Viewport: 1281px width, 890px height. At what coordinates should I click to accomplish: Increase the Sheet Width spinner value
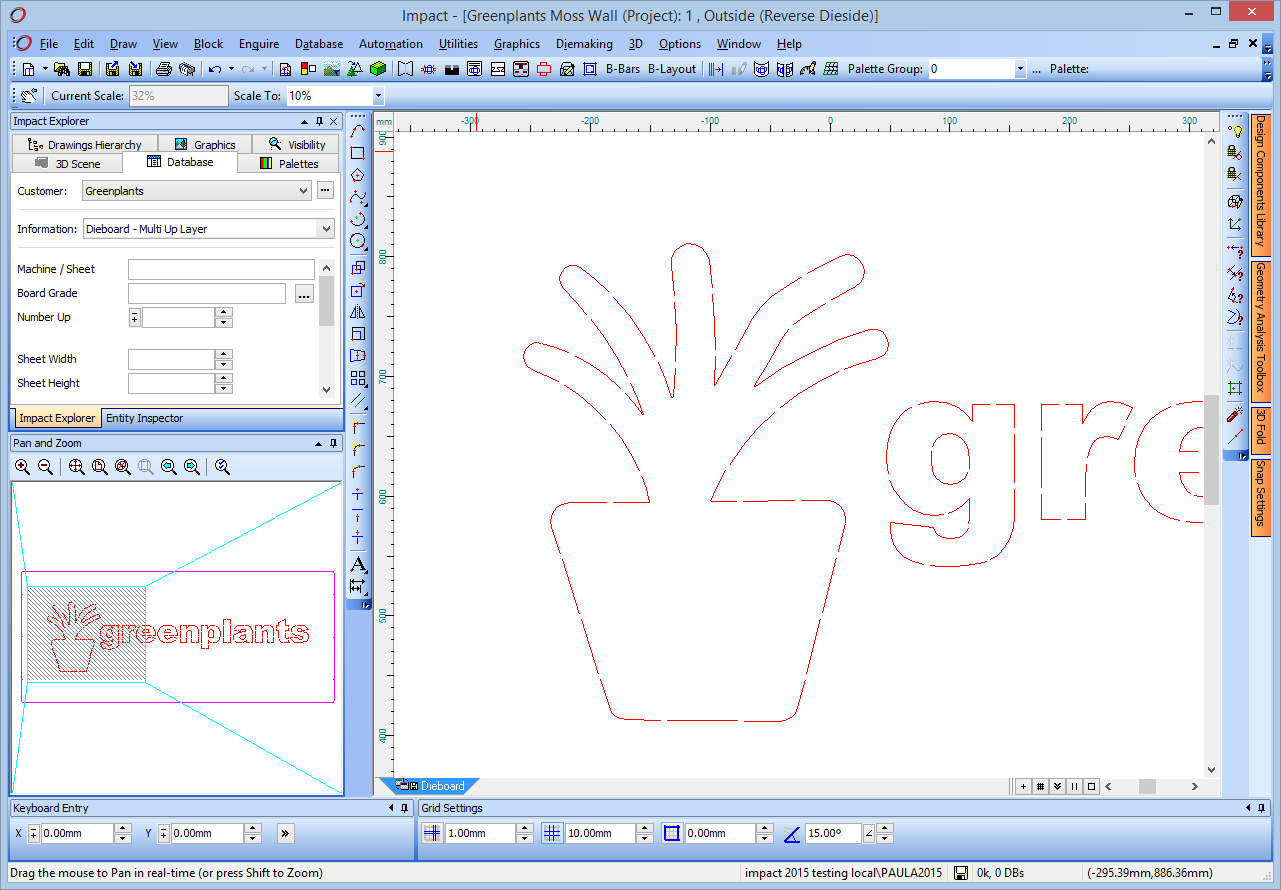point(224,354)
